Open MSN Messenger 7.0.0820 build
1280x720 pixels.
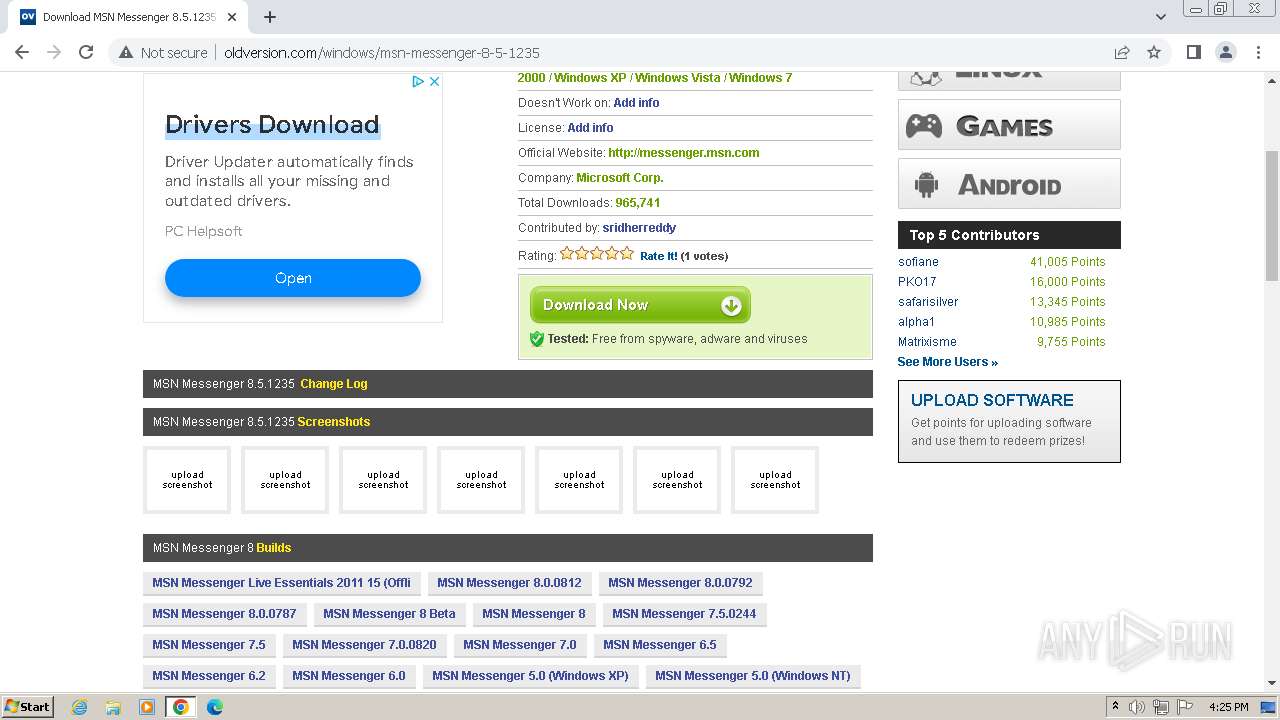point(364,645)
